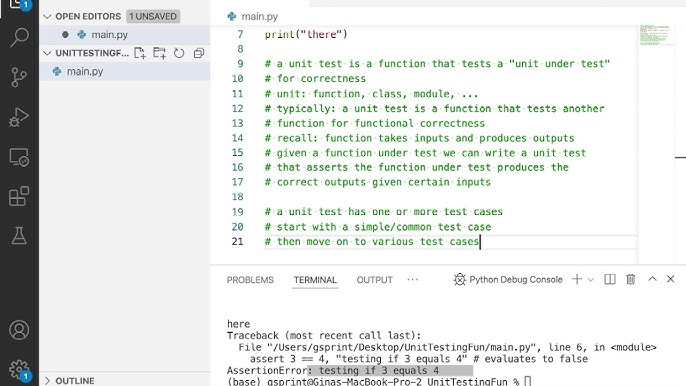Open the Extensions view
The image size is (686, 386).
click(19, 196)
